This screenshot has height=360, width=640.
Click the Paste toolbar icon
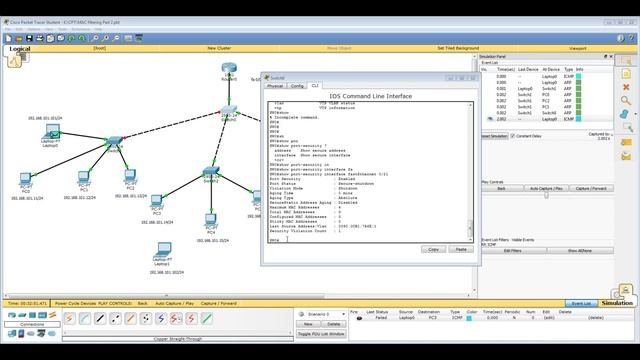[x=61, y=38]
